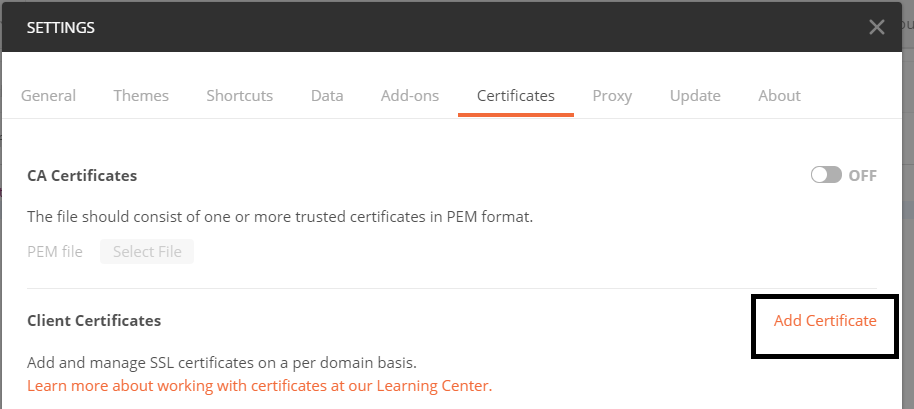Screen dimensions: 914x409
Task: Click the PEM format description text
Action: coord(280,216)
